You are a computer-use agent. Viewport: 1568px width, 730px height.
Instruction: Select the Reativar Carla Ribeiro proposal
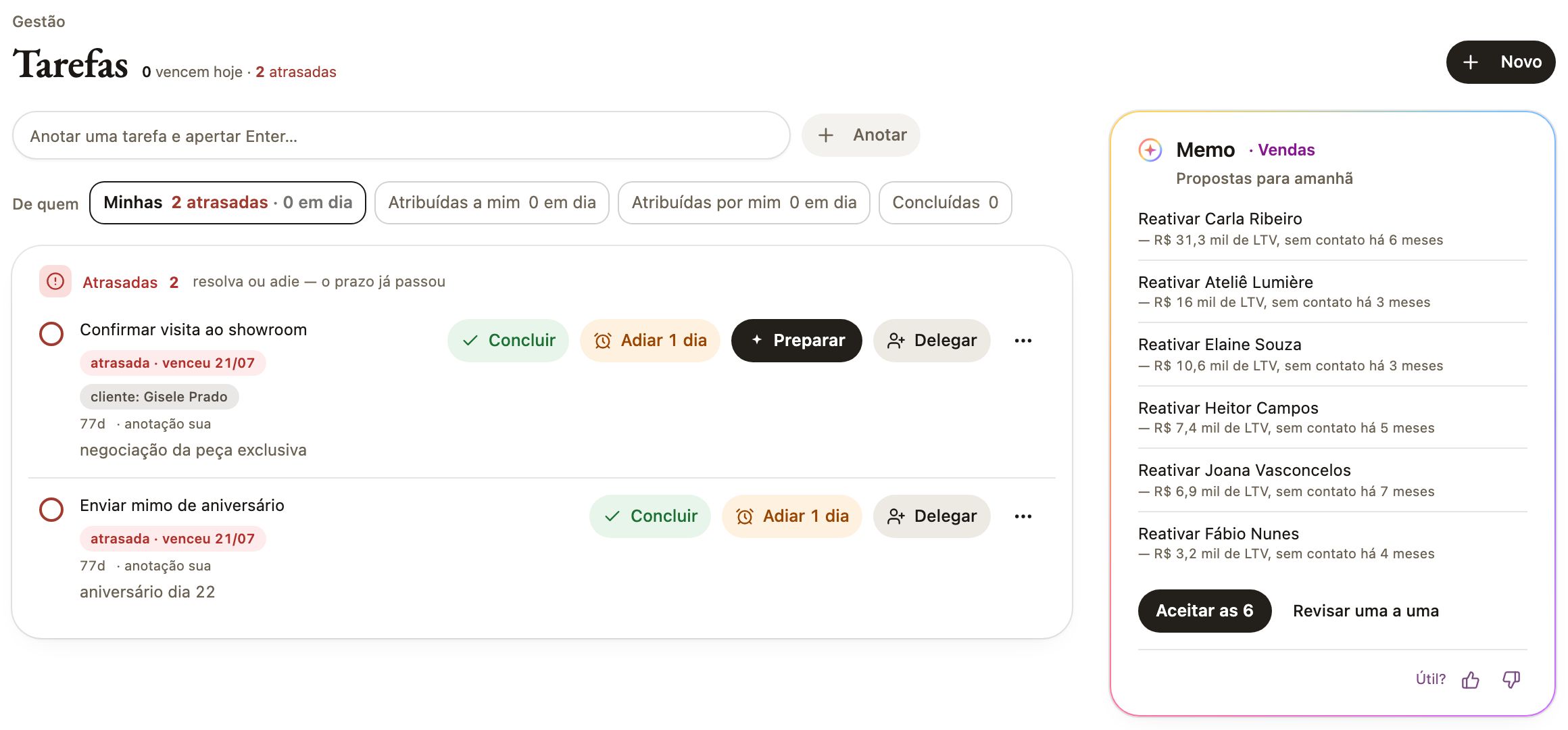(x=1332, y=229)
